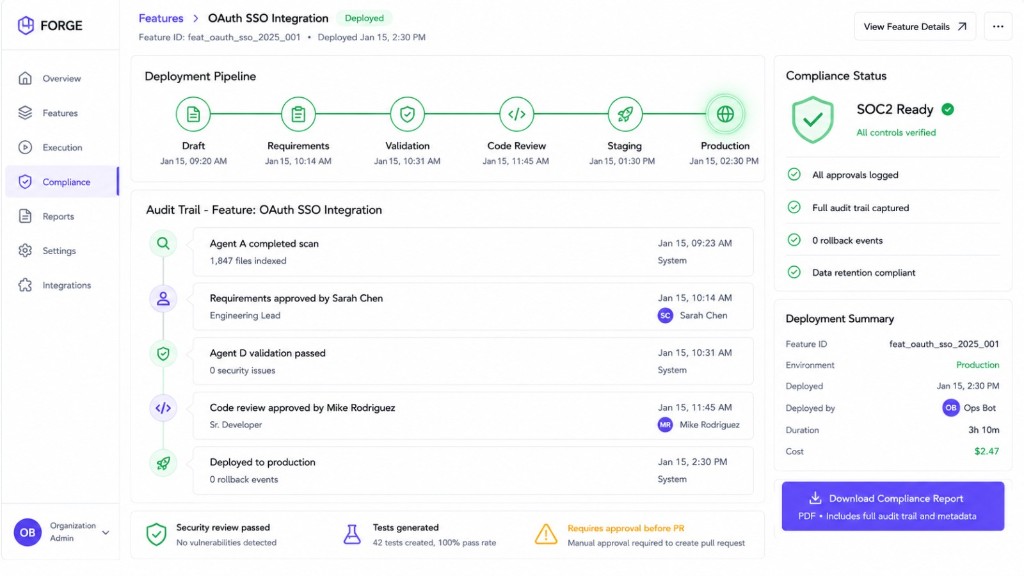This screenshot has width=1024, height=576.
Task: Click the Integrations puzzle icon
Action: (x=25, y=285)
